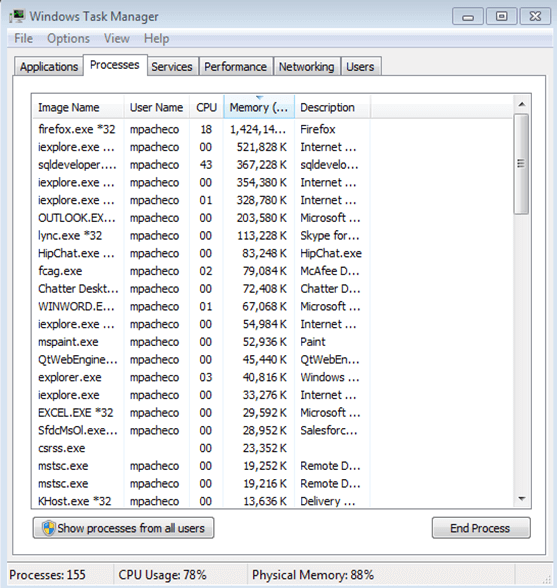Minimize the Task Manager window
557x588 pixels.
click(467, 16)
